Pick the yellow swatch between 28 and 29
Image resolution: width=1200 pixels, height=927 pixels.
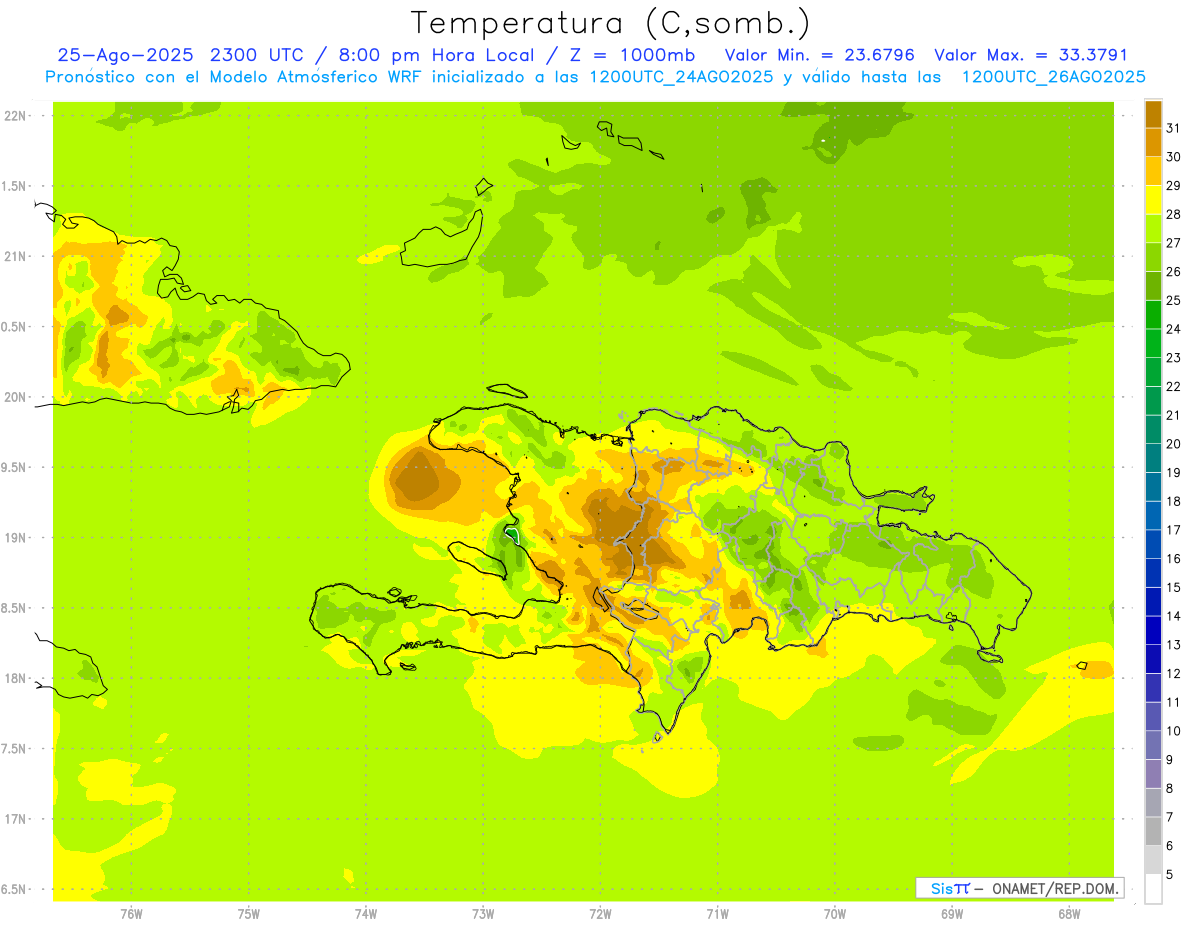point(1153,200)
